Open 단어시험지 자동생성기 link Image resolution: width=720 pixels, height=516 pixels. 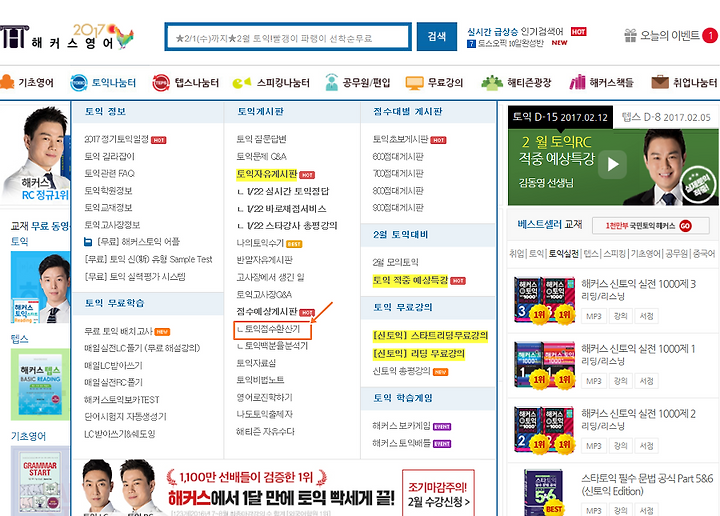125,417
